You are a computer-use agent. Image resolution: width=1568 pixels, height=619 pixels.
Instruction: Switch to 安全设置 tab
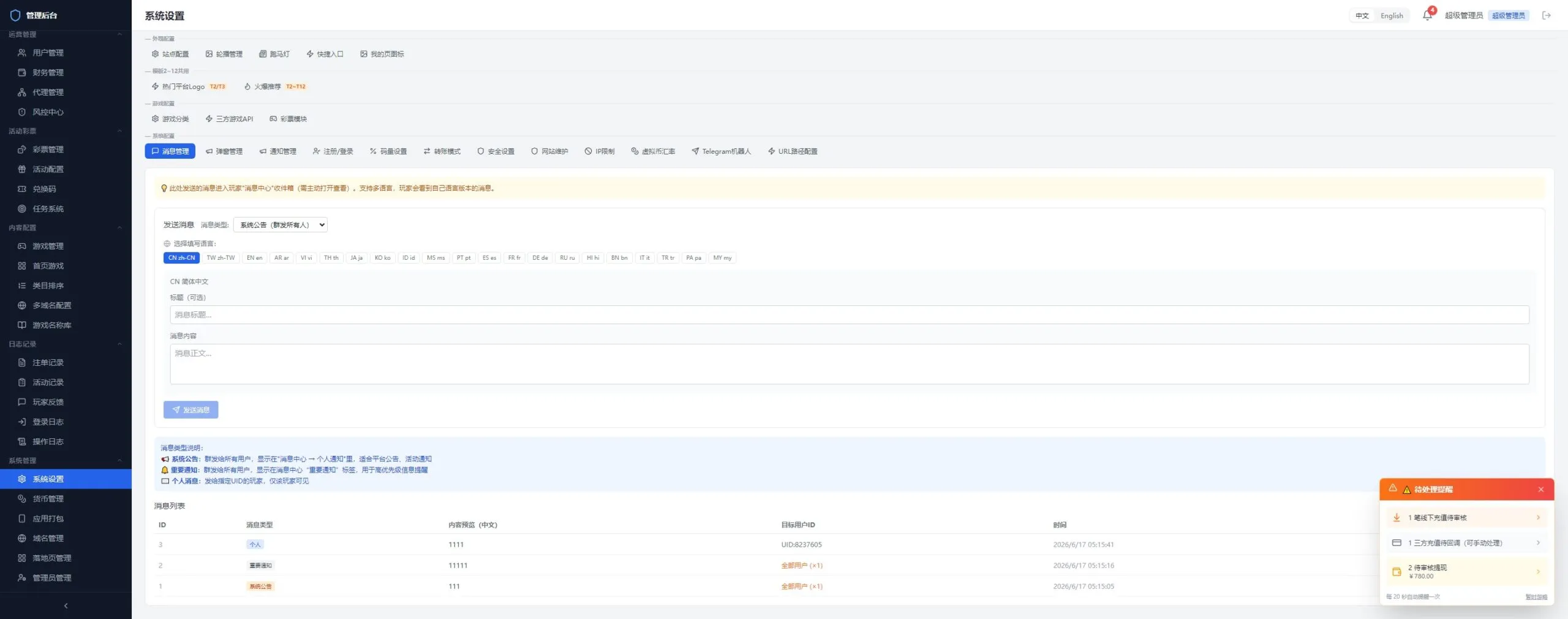pos(496,151)
